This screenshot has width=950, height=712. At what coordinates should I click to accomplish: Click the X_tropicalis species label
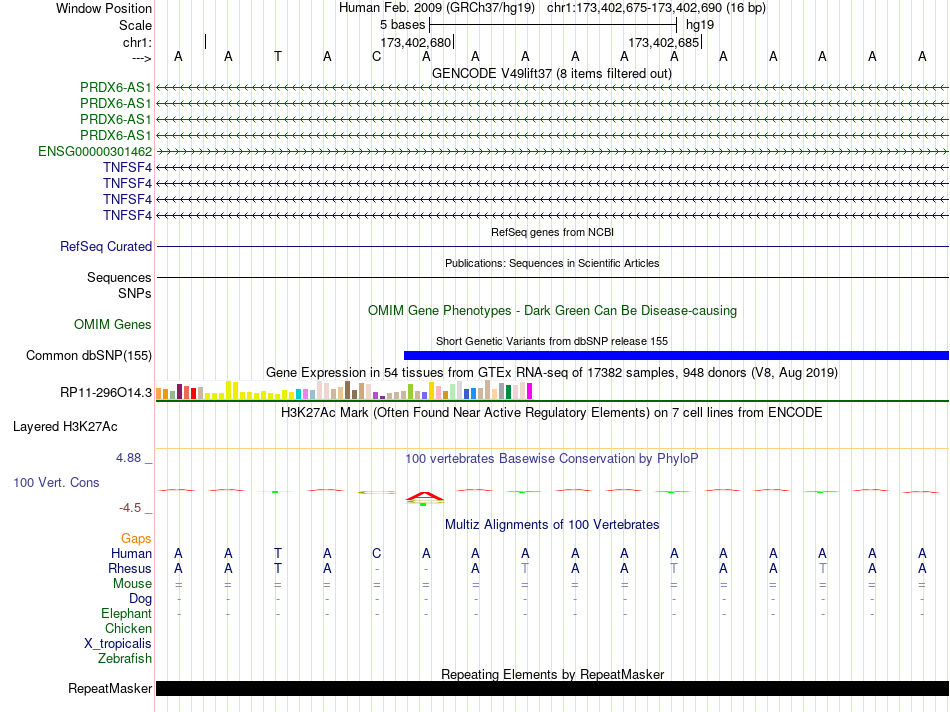[118, 644]
